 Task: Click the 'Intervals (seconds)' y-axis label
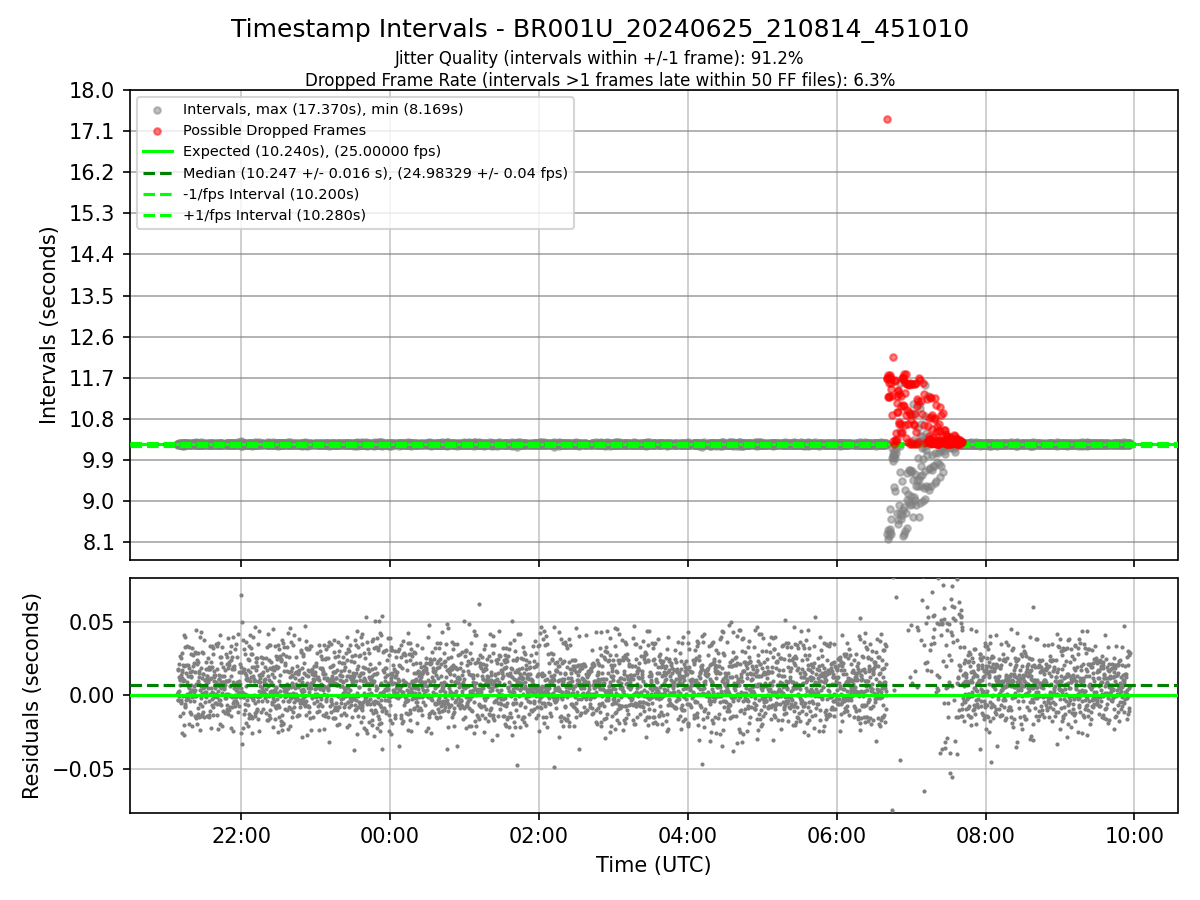pyautogui.click(x=49, y=324)
